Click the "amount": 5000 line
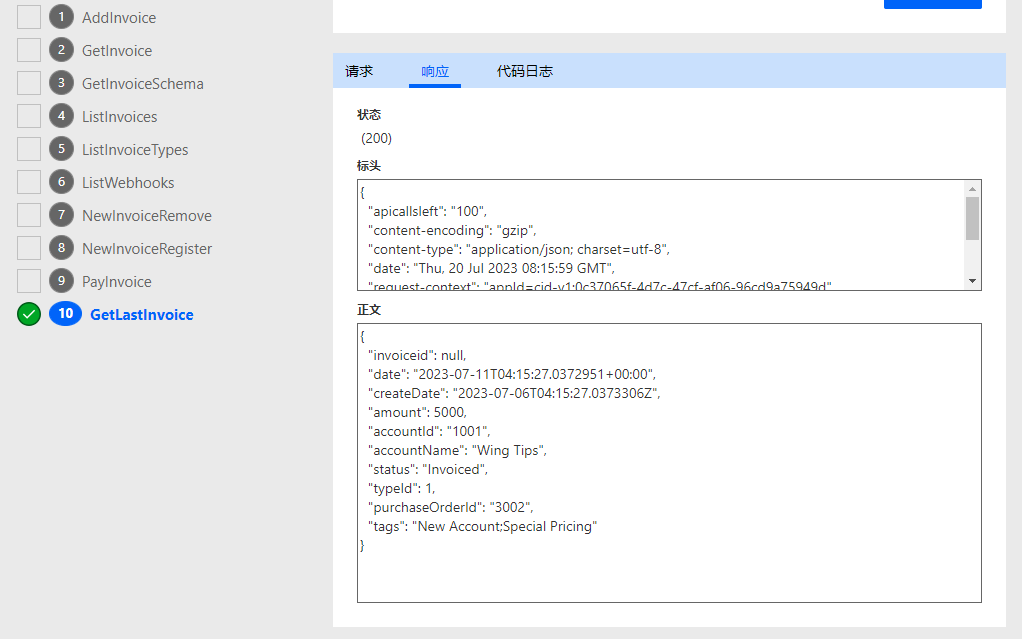 click(418, 412)
